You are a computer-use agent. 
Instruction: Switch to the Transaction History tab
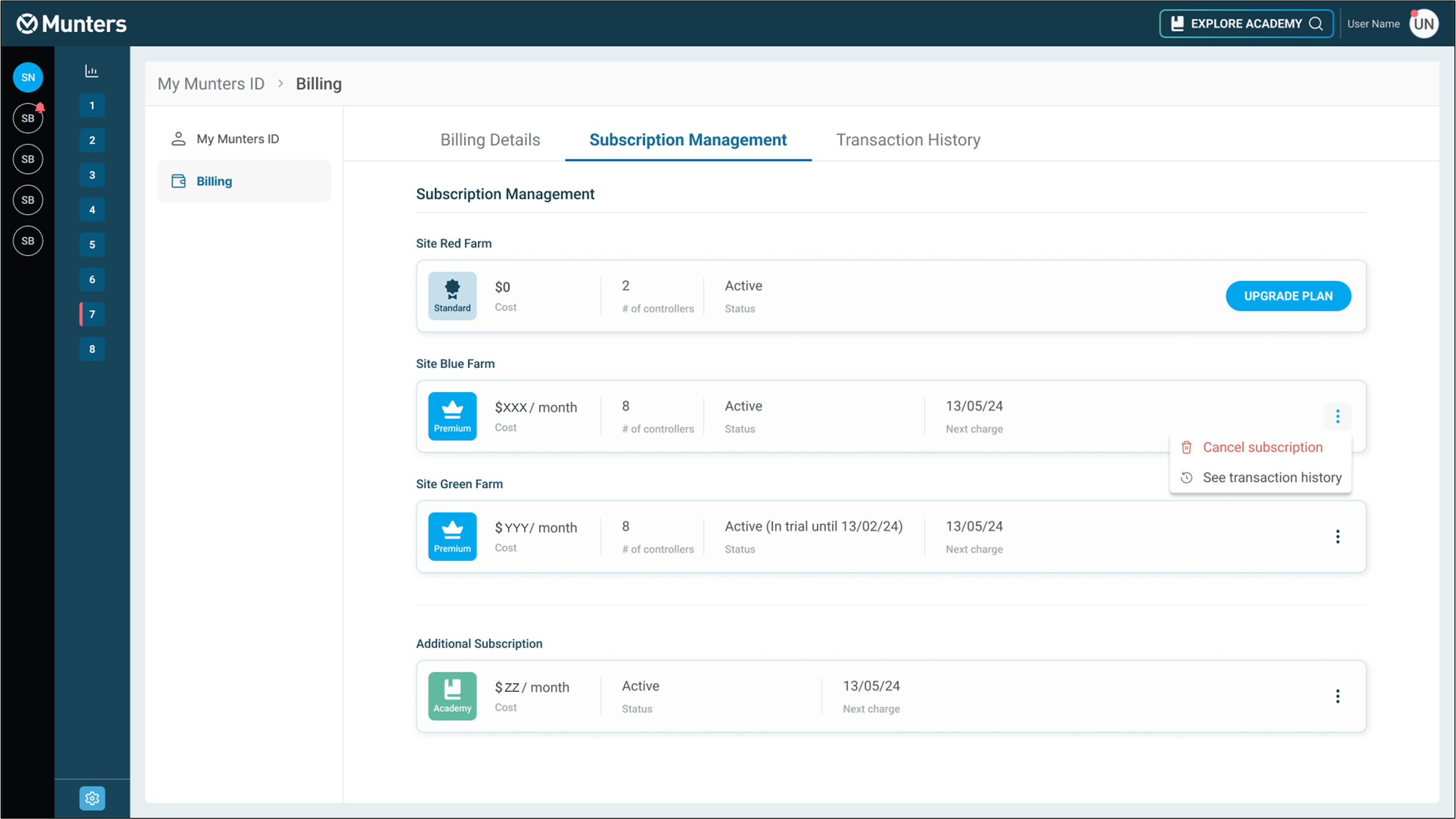[908, 140]
